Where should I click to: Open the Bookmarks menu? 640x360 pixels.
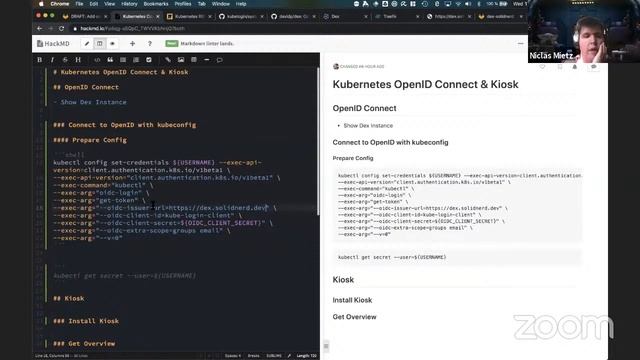[x=156, y=4]
